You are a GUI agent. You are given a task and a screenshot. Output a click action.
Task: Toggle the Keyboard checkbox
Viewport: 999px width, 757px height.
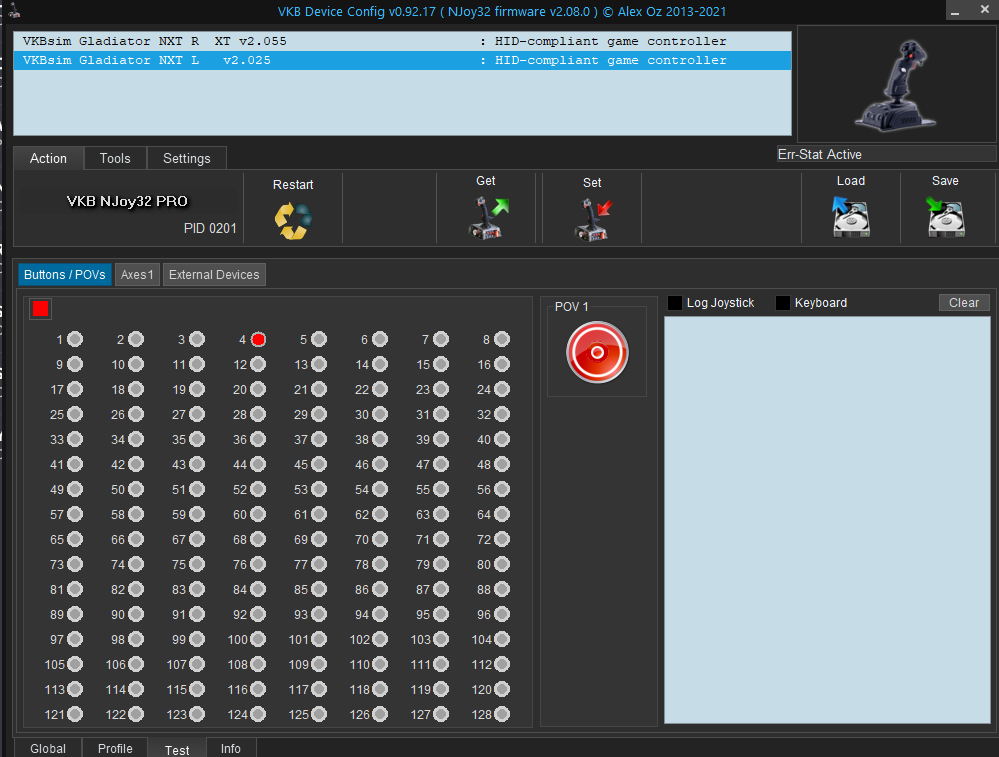pyautogui.click(x=783, y=303)
